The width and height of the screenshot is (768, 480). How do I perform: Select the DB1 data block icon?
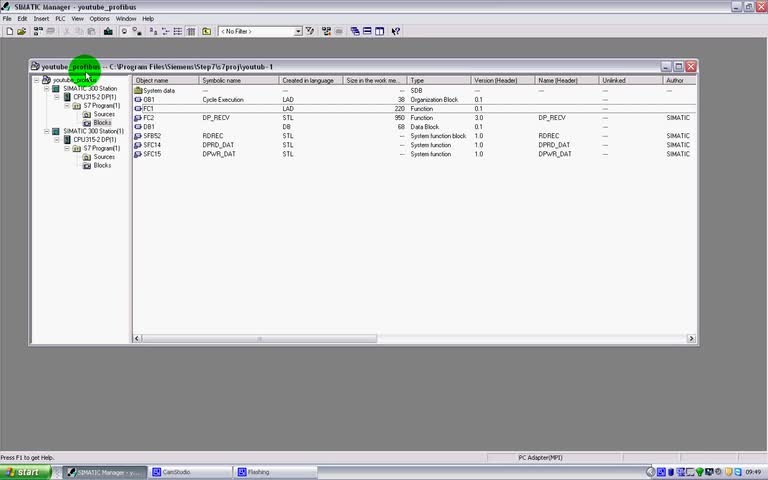click(138, 127)
